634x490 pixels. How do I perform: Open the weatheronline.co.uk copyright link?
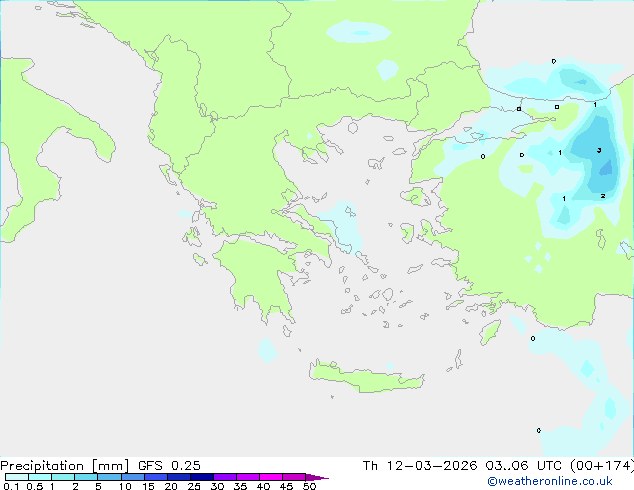pos(550,481)
